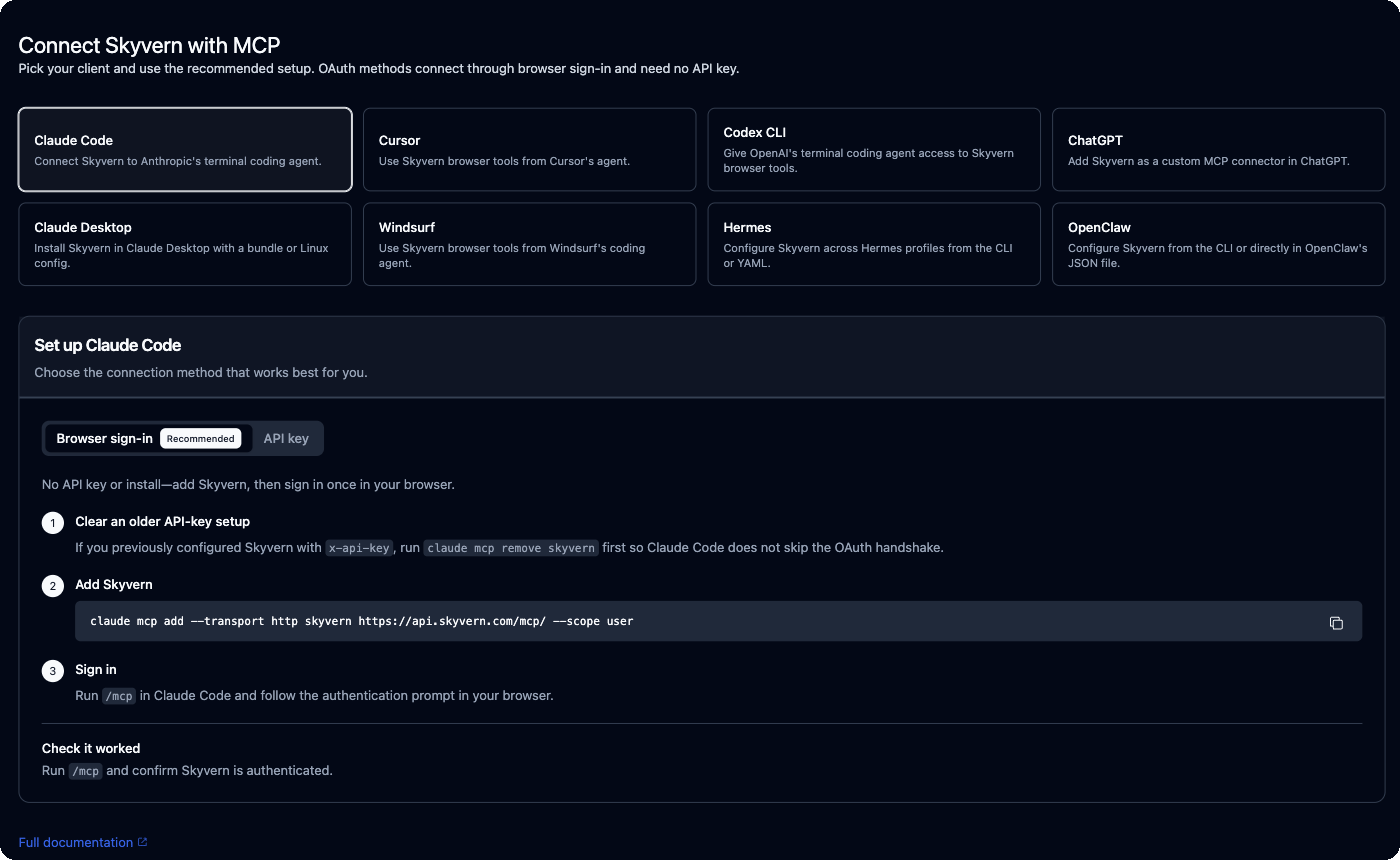Click the x-api-key inline code

pyautogui.click(x=359, y=548)
